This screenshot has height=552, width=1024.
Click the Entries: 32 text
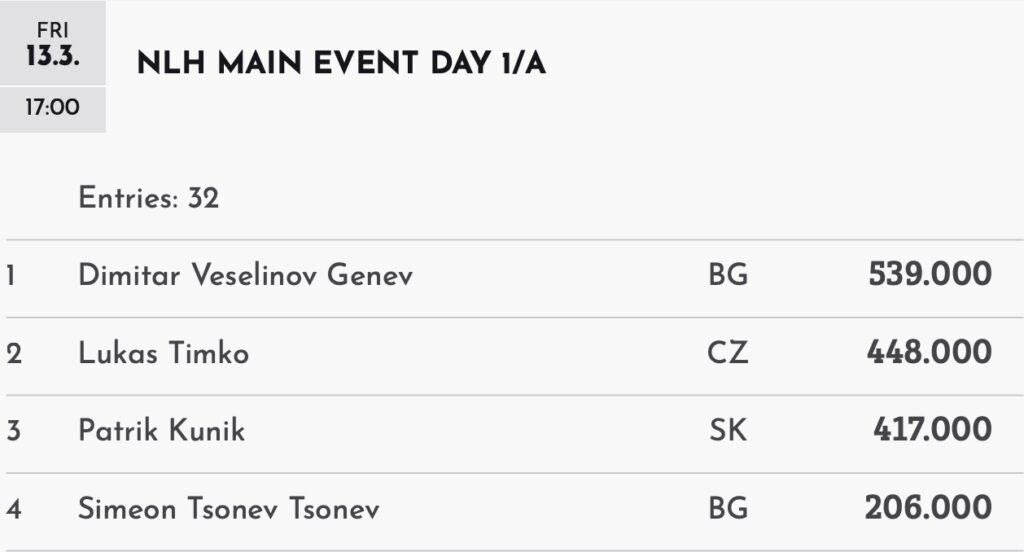[149, 198]
